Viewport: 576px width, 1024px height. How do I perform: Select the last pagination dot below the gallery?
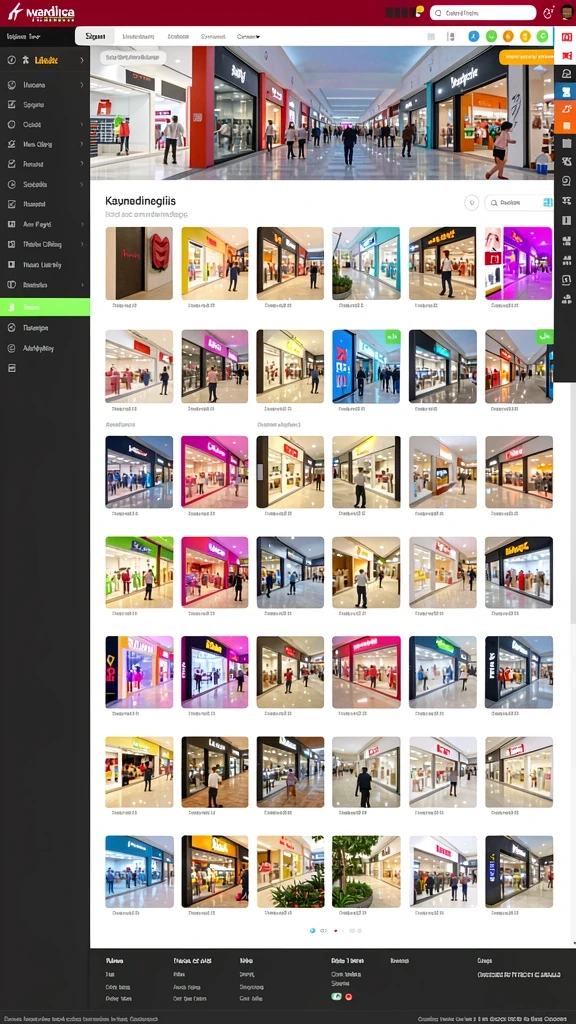[359, 930]
